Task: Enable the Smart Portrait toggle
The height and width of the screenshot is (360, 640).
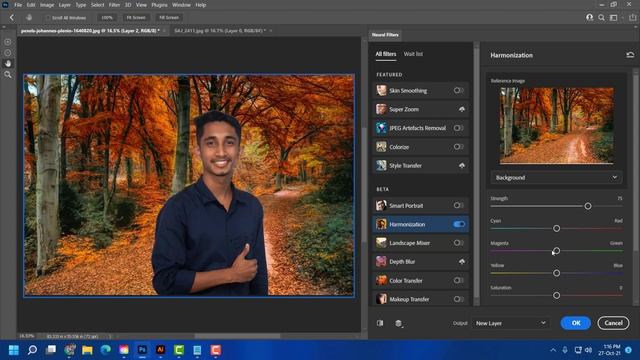Action: 458,205
